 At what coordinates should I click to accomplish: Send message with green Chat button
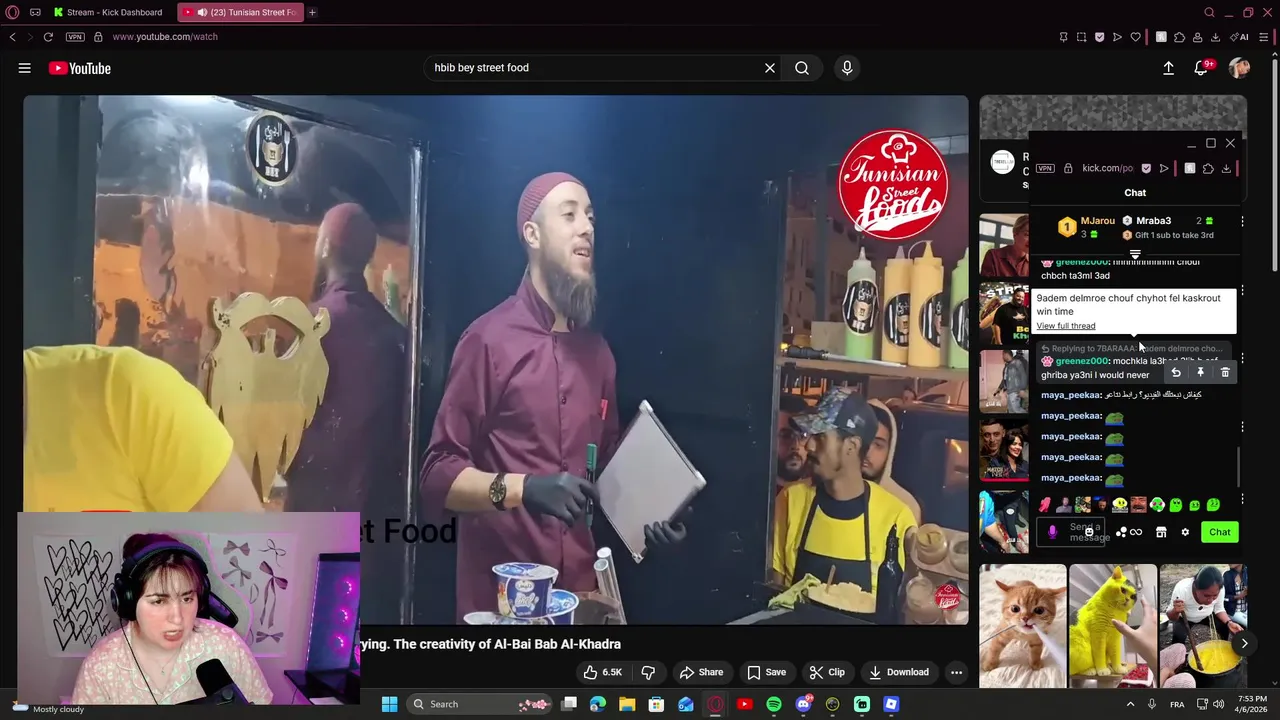[1220, 532]
